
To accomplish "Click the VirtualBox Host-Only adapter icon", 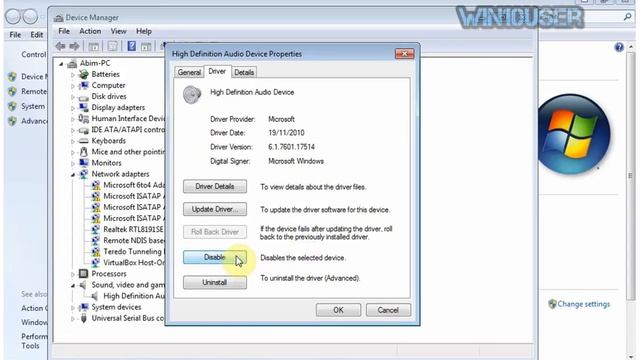I will tap(96, 262).
